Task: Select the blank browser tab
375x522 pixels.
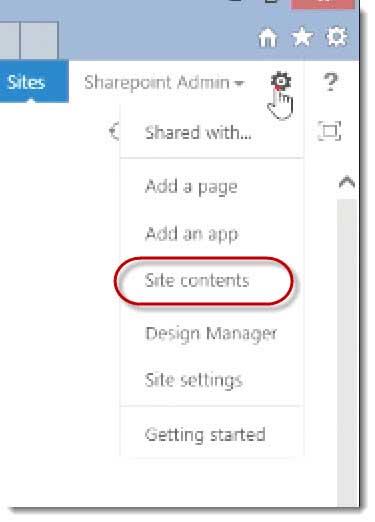Action: click(39, 41)
